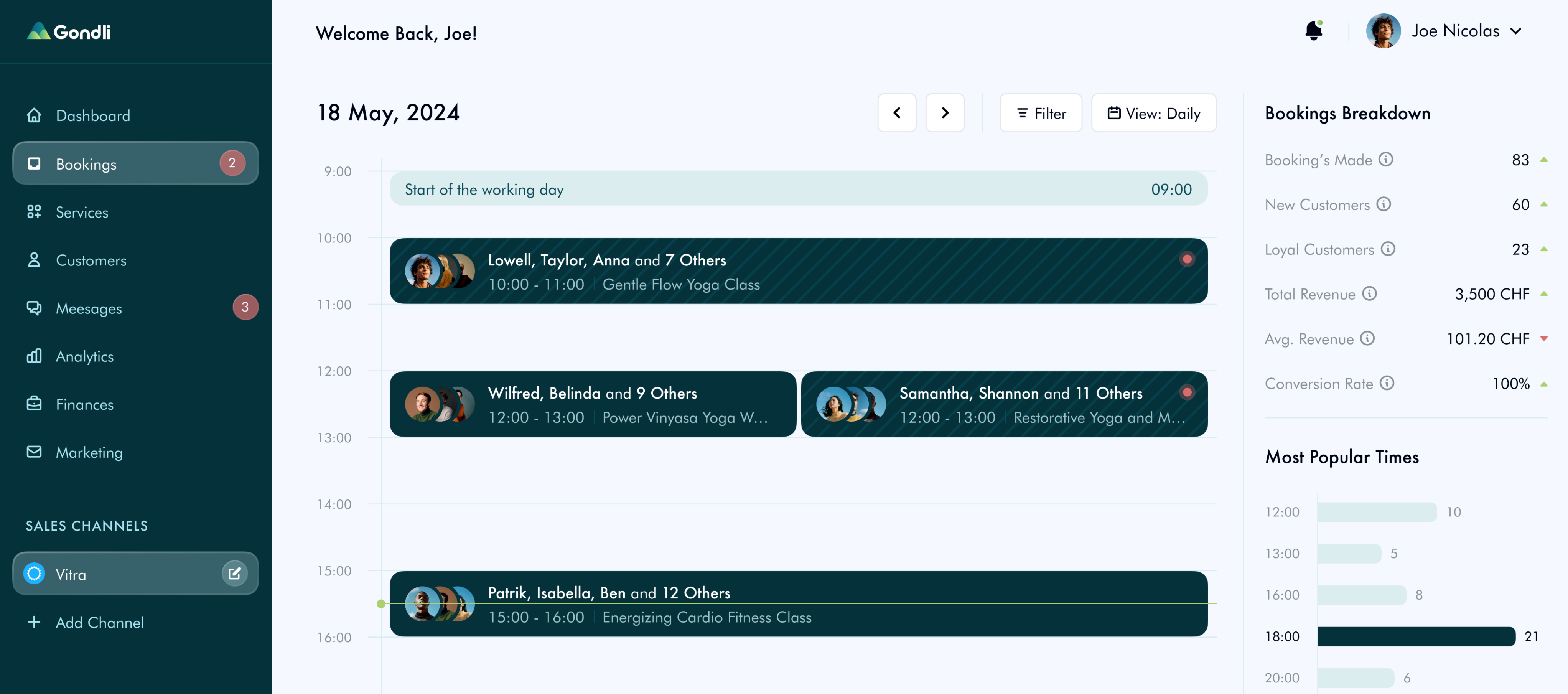Click the Gondli logo
Screen dimensions: 1568x694
tap(68, 32)
